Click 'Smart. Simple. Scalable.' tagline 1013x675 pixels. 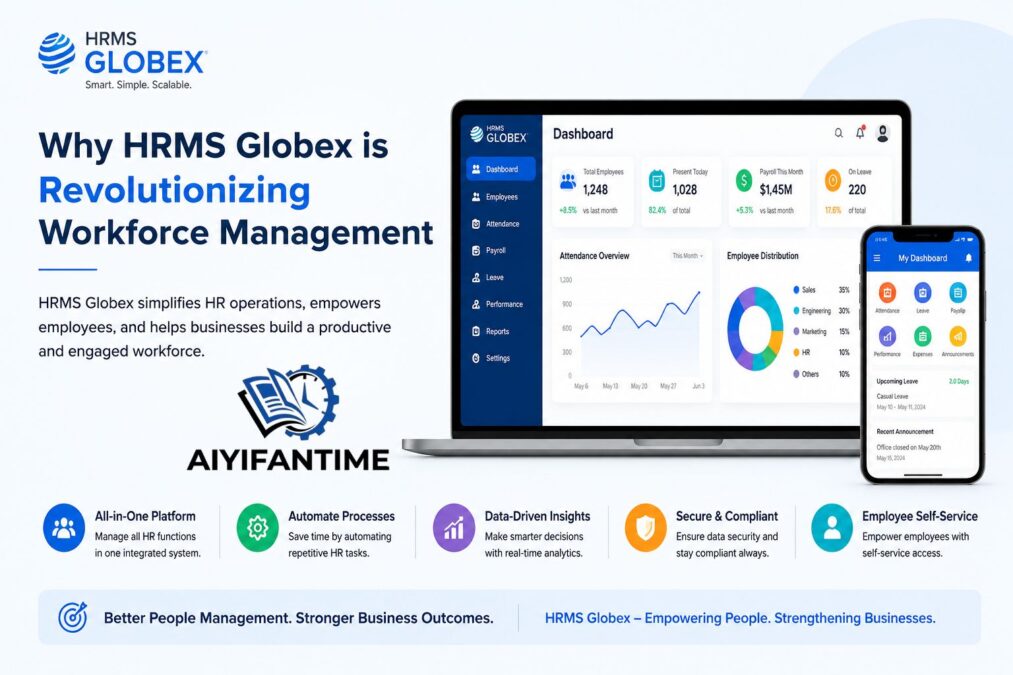[138, 85]
